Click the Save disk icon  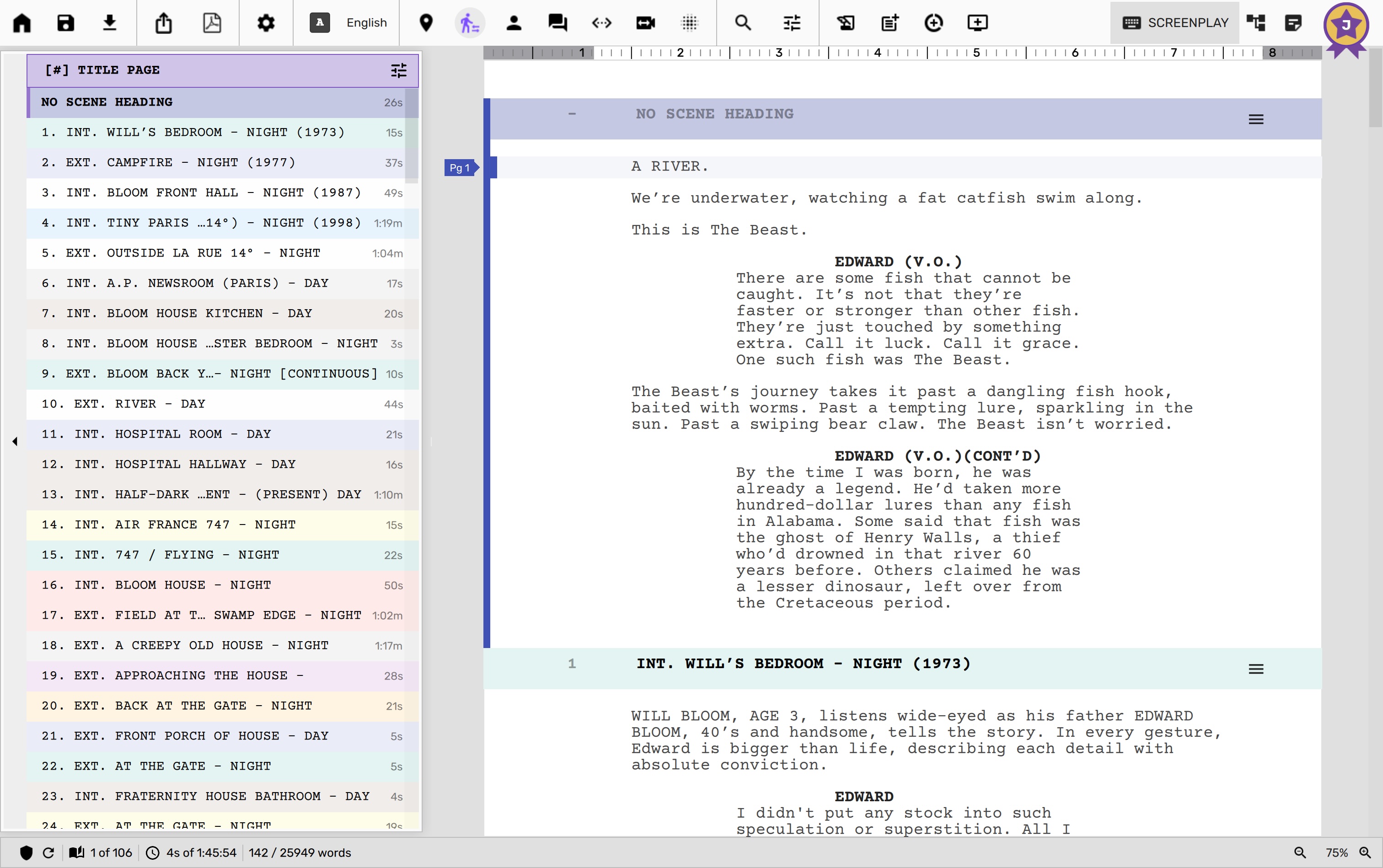[x=65, y=23]
